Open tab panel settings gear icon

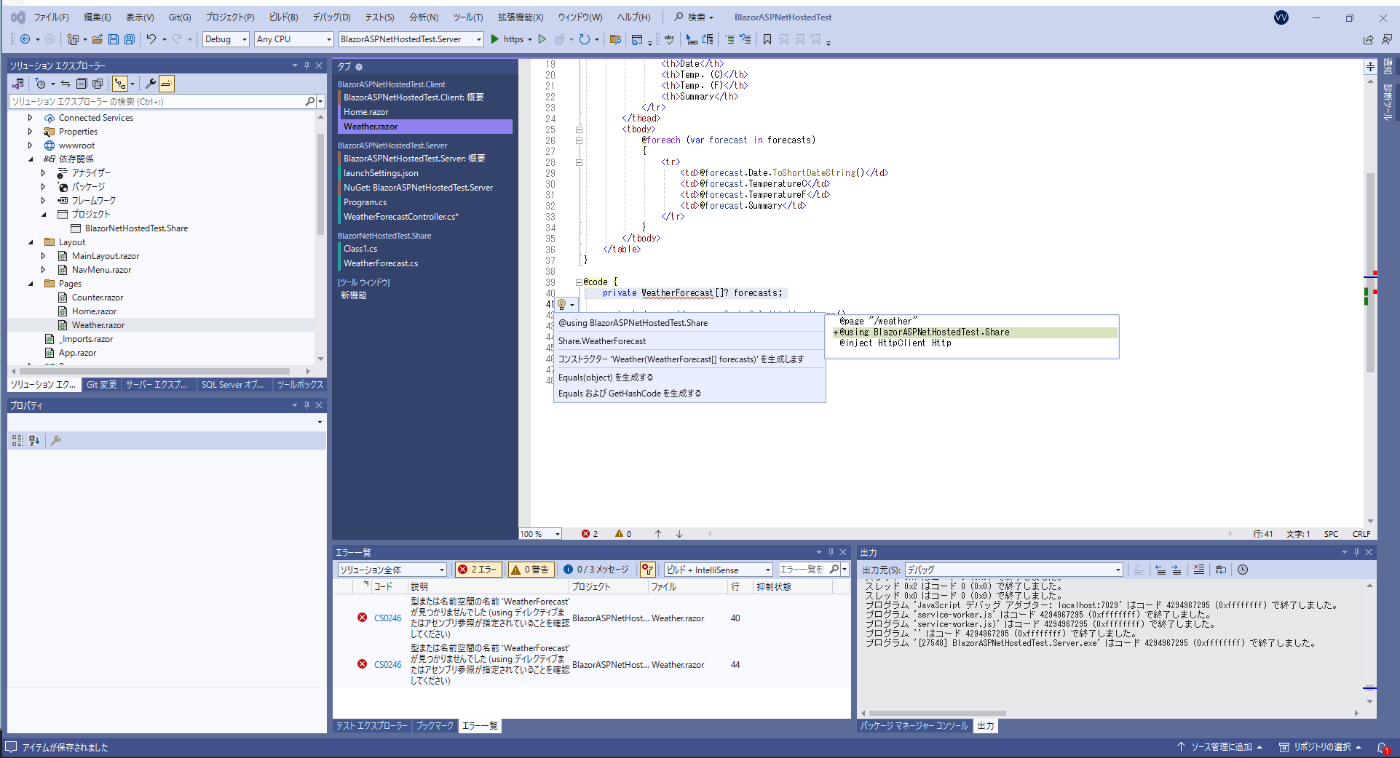coord(359,66)
